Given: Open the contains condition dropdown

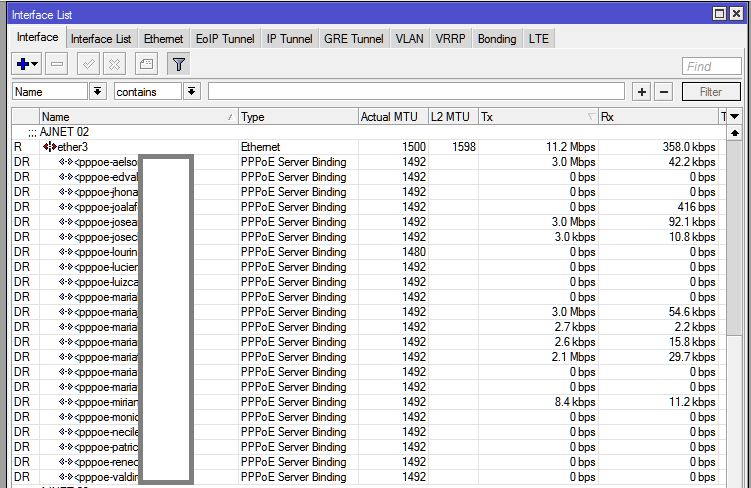Looking at the screenshot, I should click(191, 91).
